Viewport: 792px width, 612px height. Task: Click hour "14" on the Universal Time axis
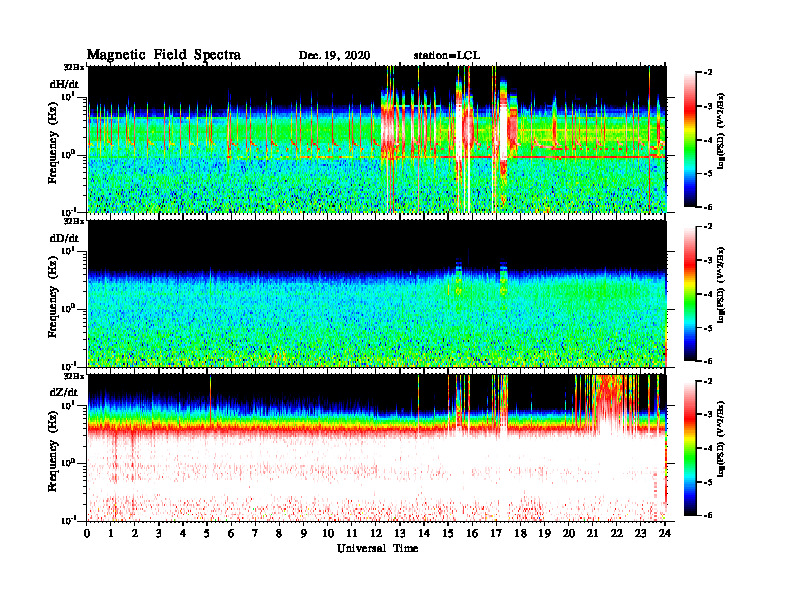(x=424, y=533)
